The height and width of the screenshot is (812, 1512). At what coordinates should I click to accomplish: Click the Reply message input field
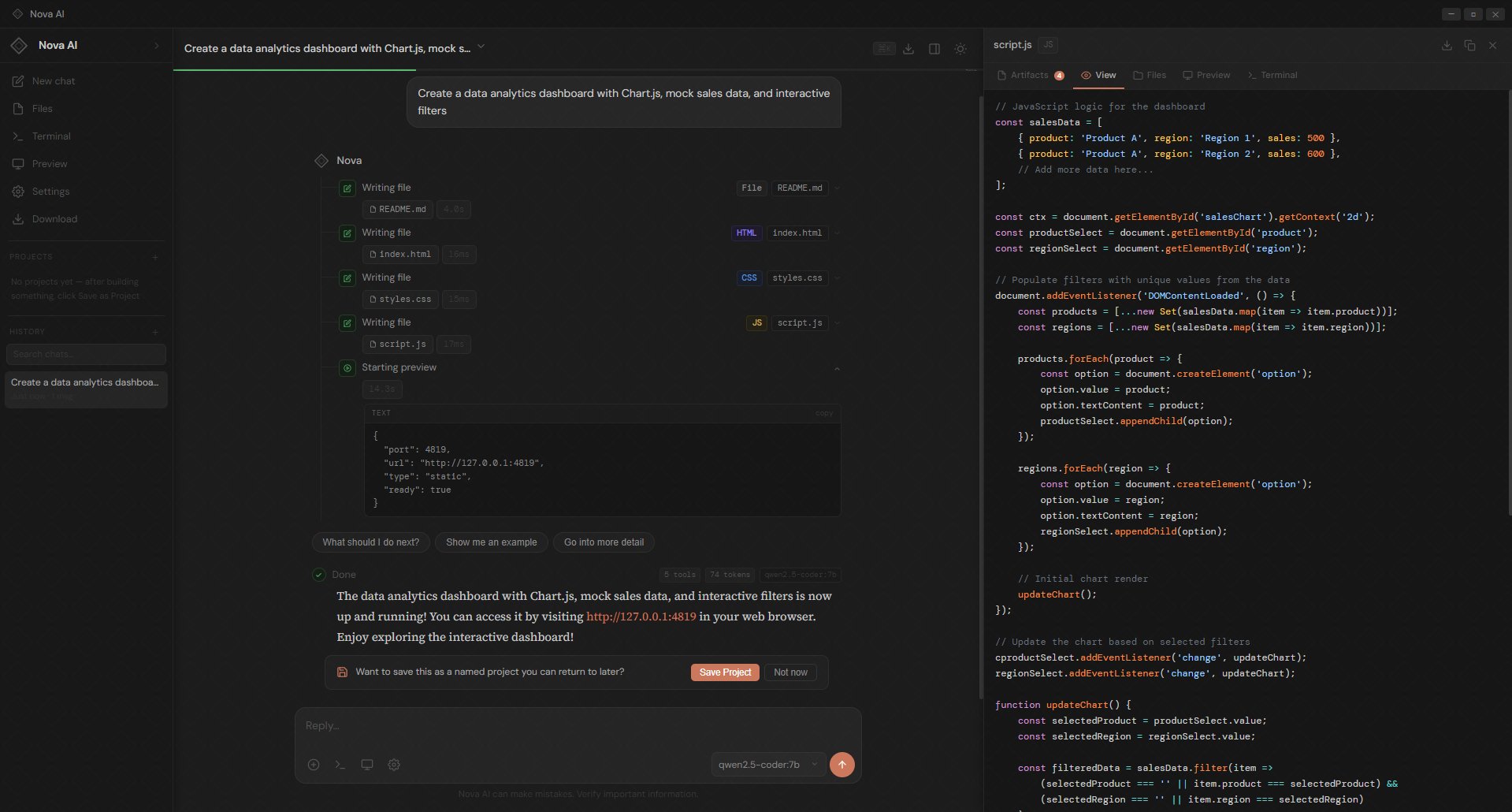point(578,726)
